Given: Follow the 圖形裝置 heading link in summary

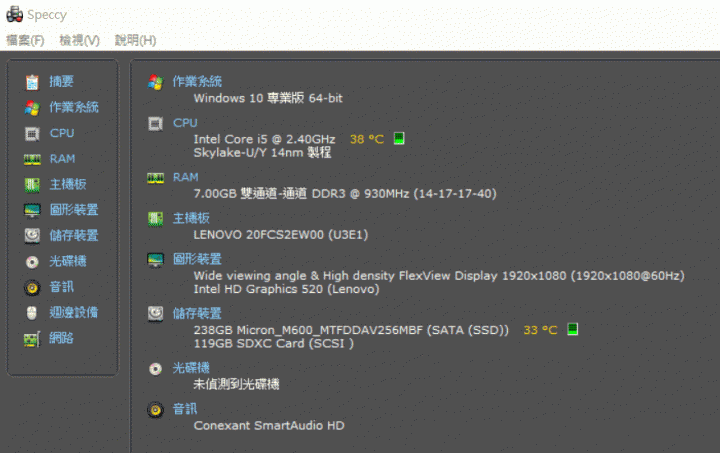Looking at the screenshot, I should (x=197, y=259).
